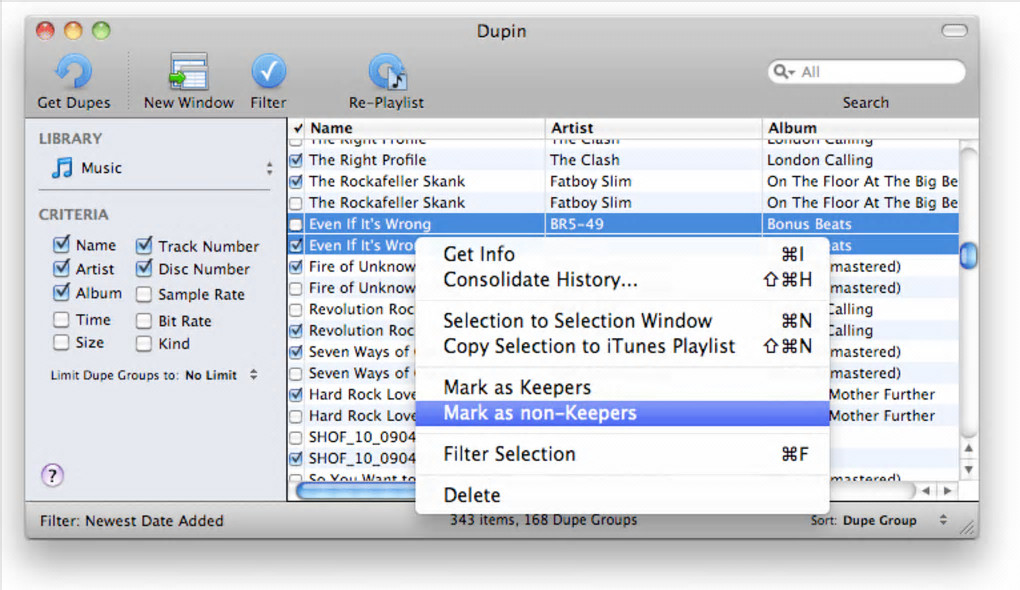
Task: Click the horizontal scrollbar blue thumb
Action: 356,490
